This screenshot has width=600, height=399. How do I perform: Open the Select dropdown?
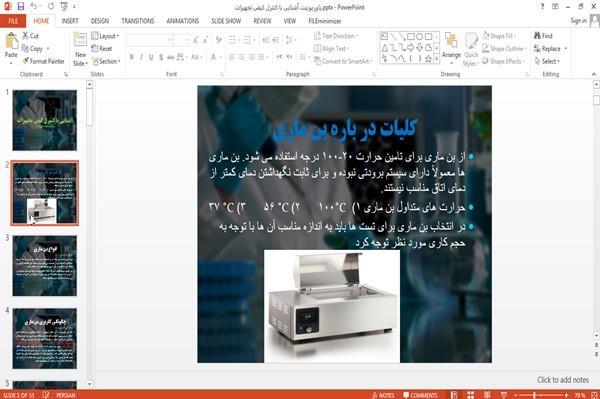(x=547, y=61)
